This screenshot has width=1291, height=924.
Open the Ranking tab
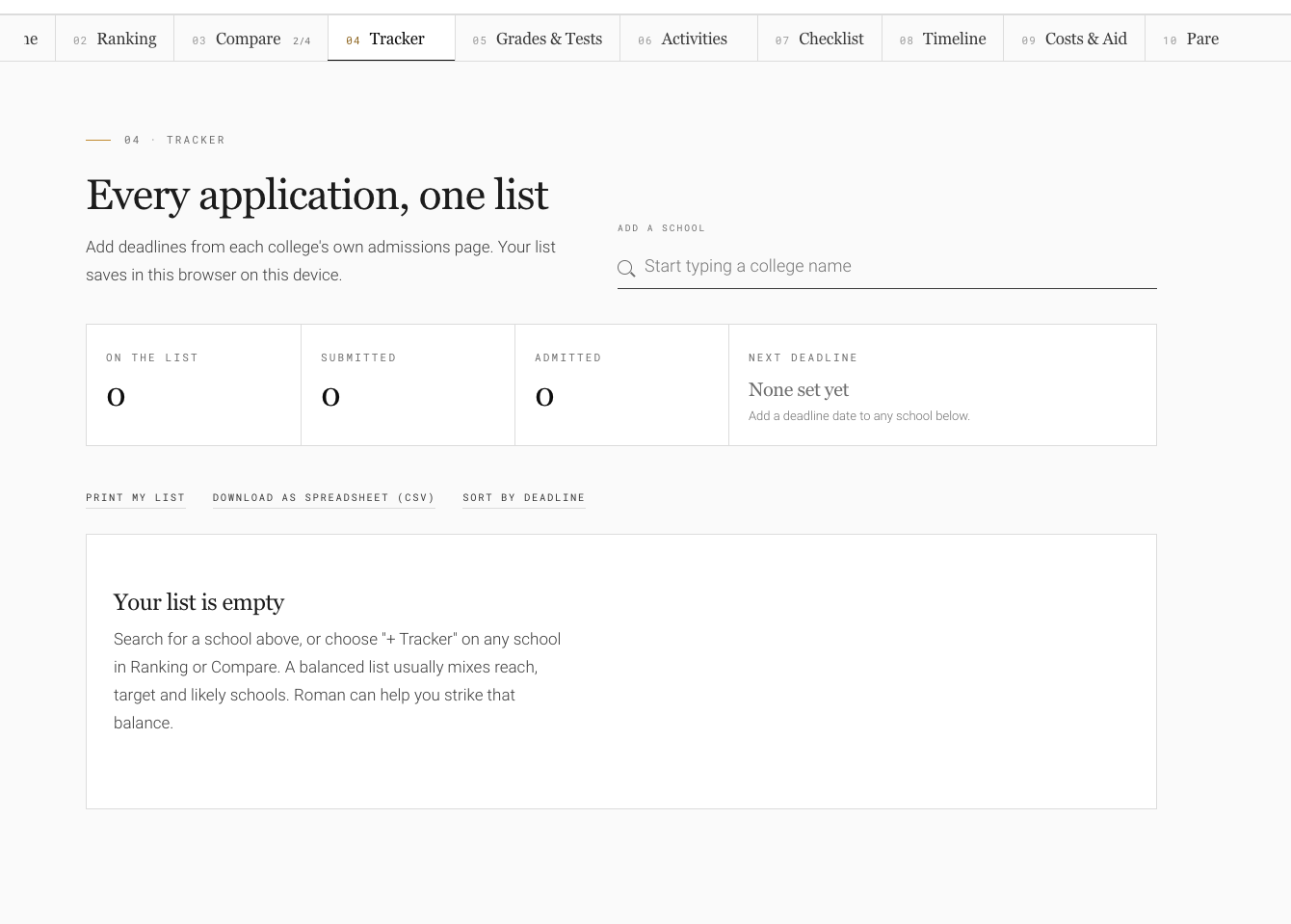115,39
